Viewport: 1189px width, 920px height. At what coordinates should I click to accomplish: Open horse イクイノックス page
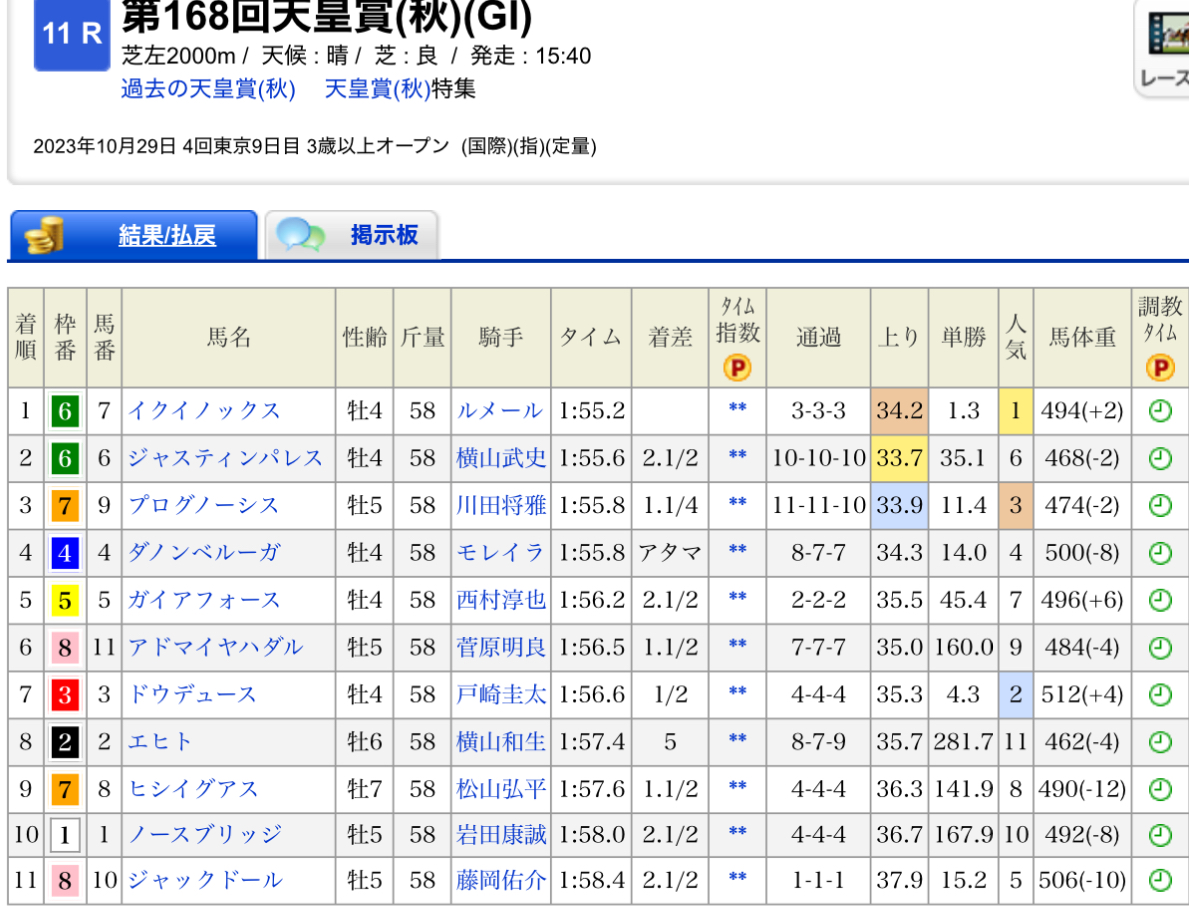click(205, 411)
